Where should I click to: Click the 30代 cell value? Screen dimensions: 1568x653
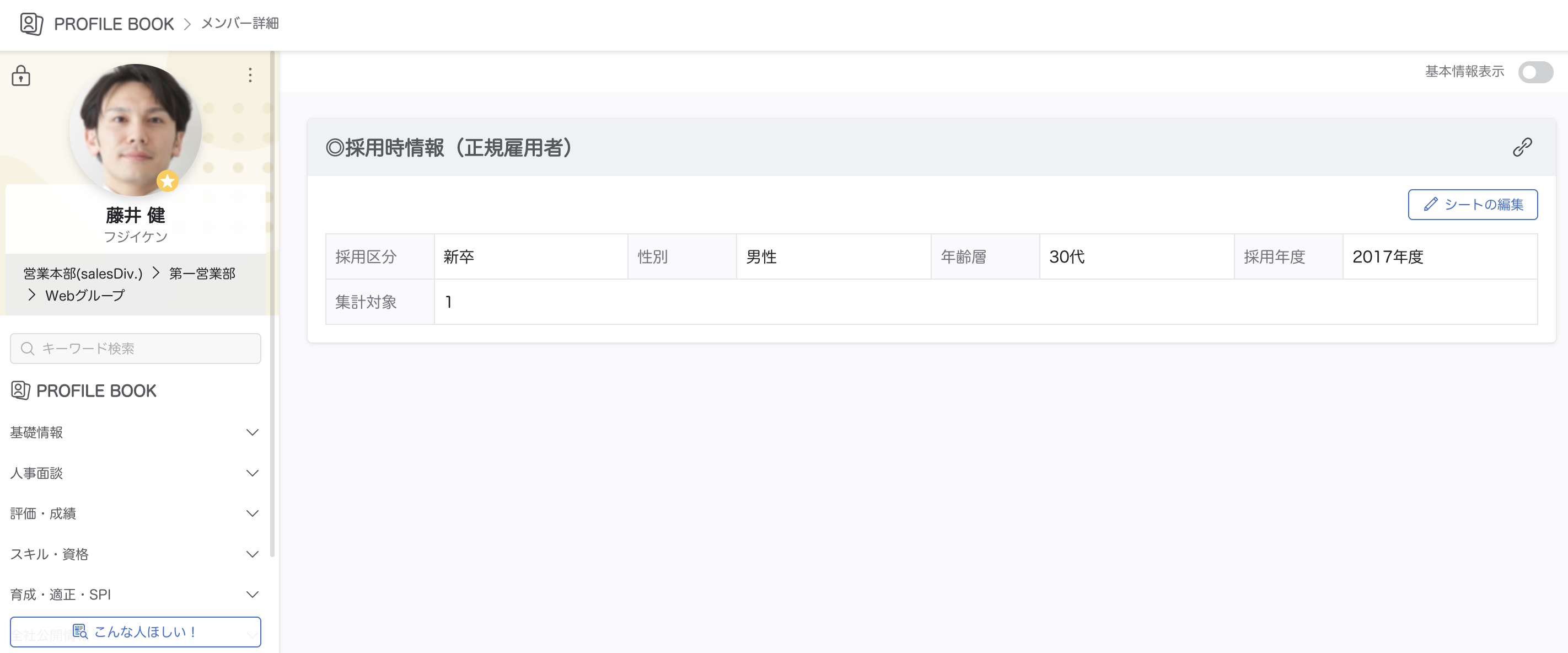click(1066, 256)
